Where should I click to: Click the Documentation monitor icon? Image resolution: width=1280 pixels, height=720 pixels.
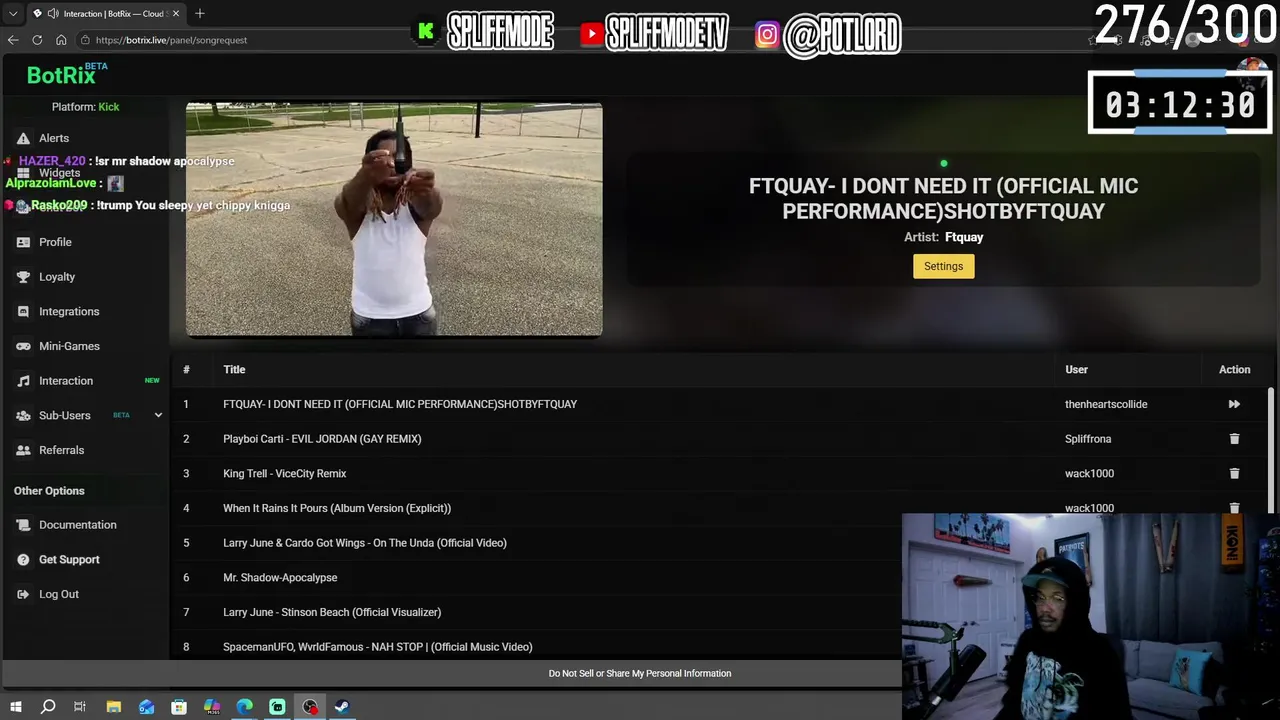[x=23, y=525]
